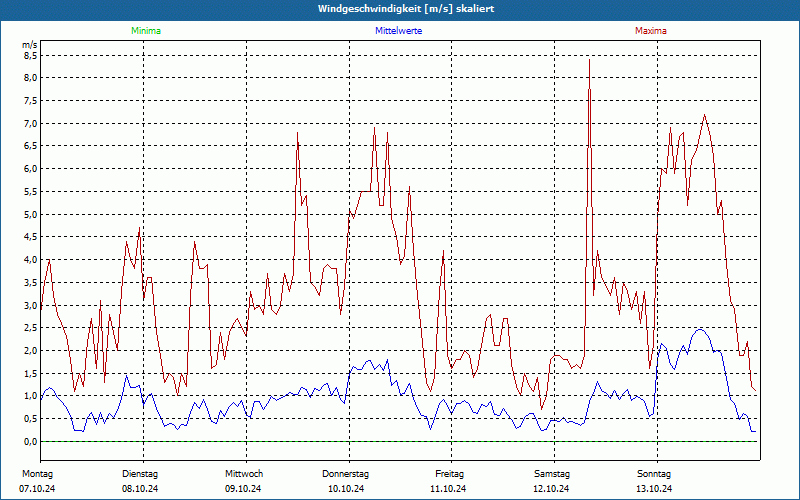Click the Donnerstag day label
This screenshot has width=800, height=500.
pyautogui.click(x=345, y=474)
